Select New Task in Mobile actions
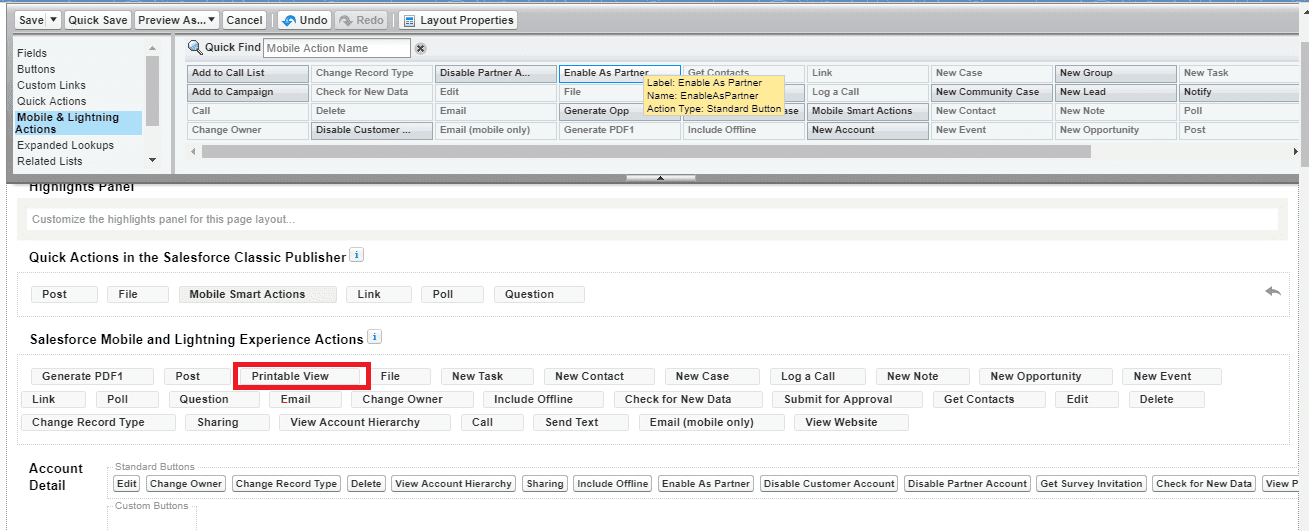This screenshot has width=1309, height=531. pyautogui.click(x=487, y=376)
